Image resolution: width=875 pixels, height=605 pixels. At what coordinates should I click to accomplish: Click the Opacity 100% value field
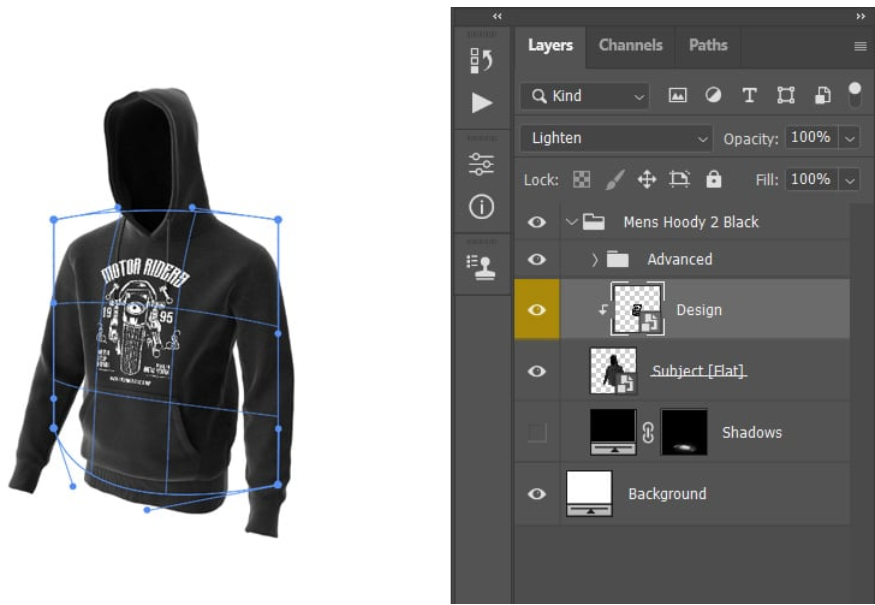[x=811, y=137]
